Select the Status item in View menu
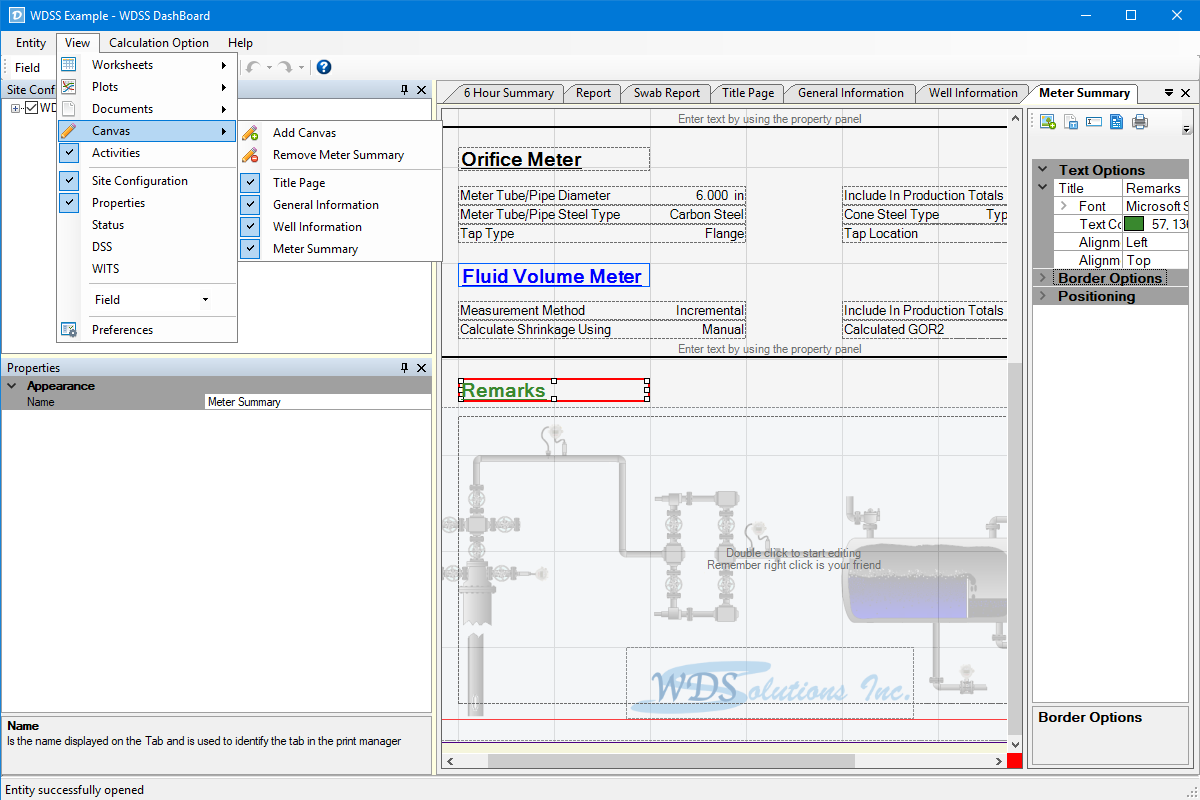Image resolution: width=1200 pixels, height=800 pixels. coord(147,225)
